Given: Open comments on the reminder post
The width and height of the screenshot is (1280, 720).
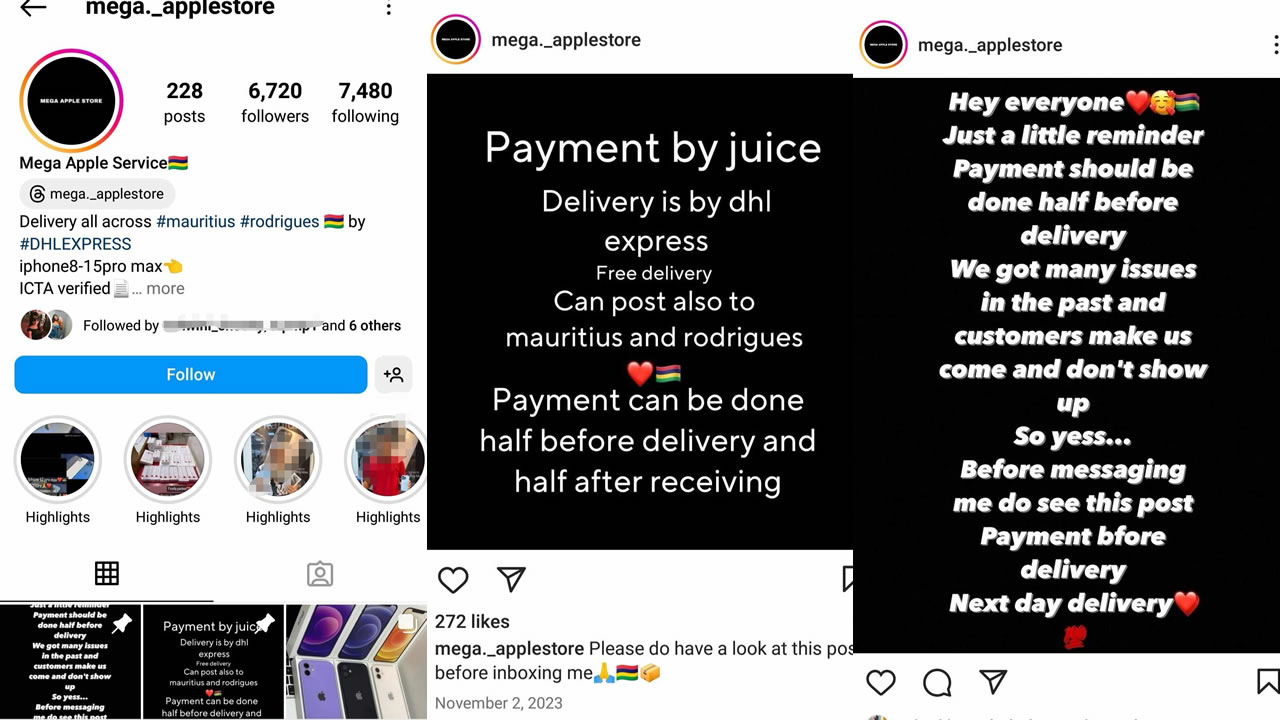Looking at the screenshot, I should pyautogui.click(x=937, y=682).
